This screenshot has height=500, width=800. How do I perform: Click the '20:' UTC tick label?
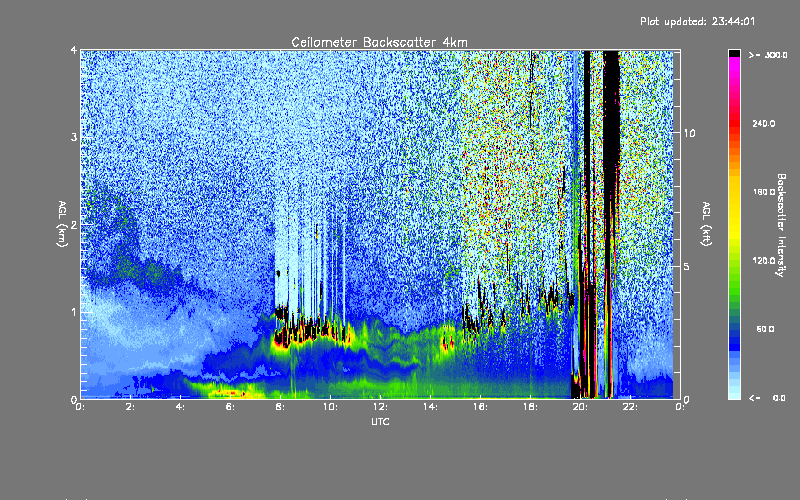pyautogui.click(x=581, y=407)
